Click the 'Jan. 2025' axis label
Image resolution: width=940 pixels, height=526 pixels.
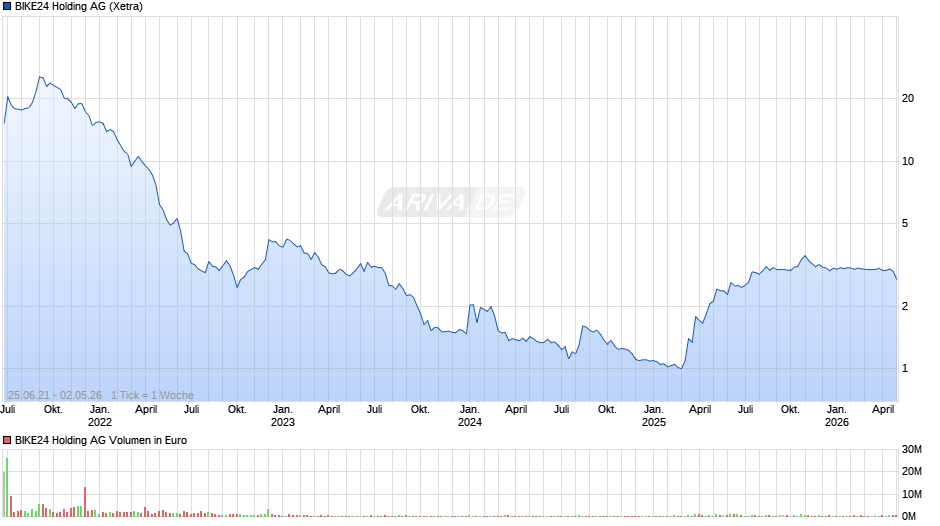point(653,416)
